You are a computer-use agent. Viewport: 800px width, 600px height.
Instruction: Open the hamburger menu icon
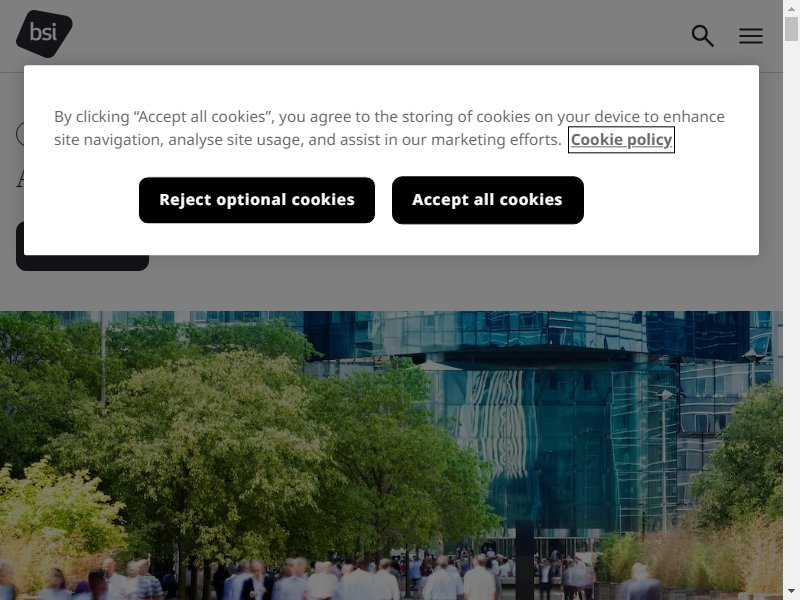pyautogui.click(x=751, y=36)
